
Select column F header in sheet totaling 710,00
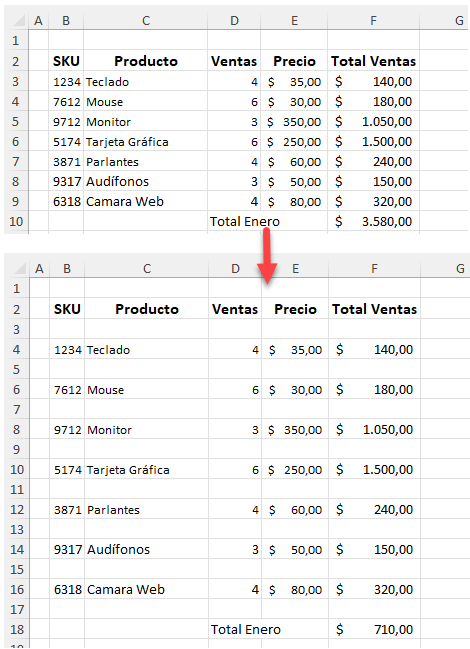point(374,269)
